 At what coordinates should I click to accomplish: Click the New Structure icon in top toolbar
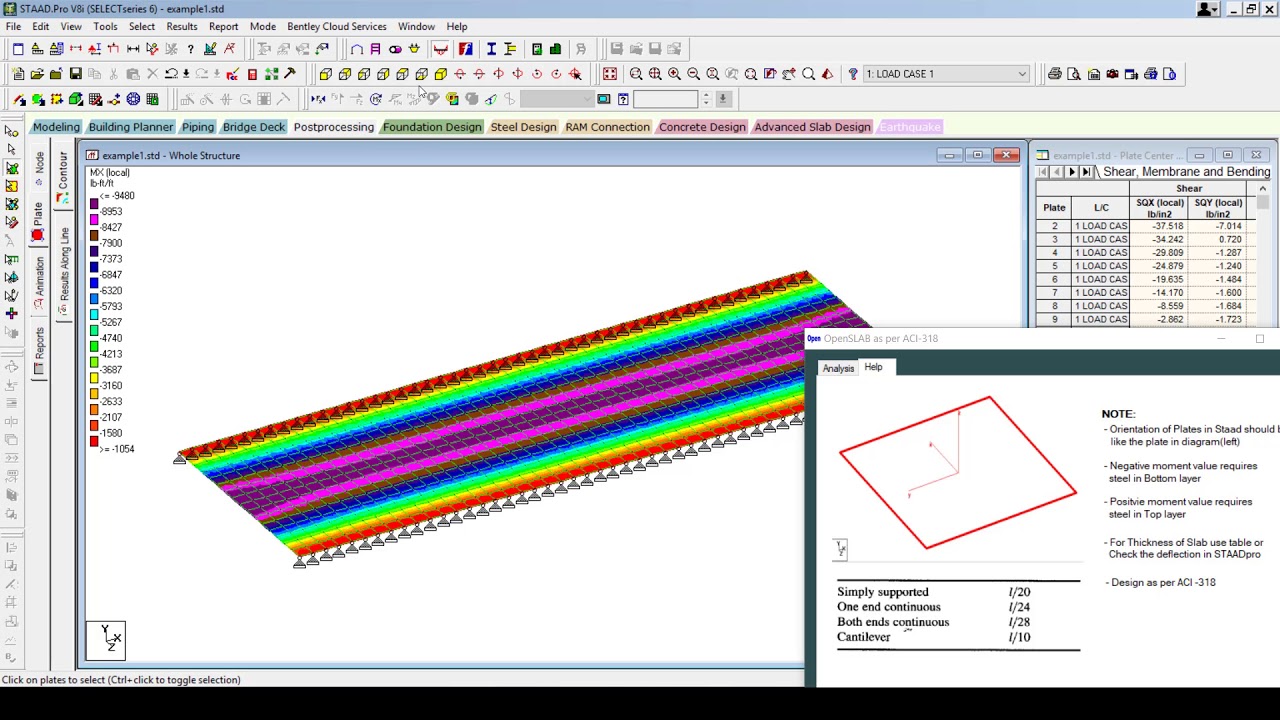[17, 74]
